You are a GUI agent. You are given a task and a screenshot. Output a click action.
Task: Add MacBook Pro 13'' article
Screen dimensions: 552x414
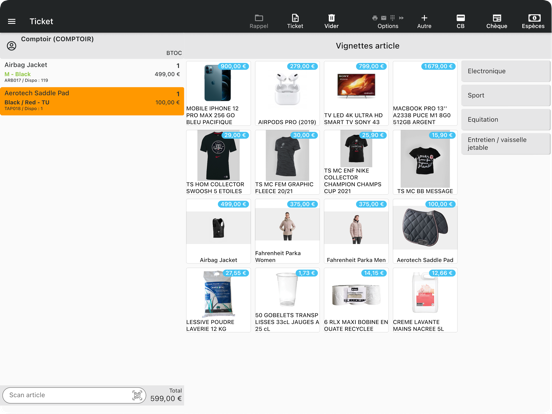[x=425, y=93]
